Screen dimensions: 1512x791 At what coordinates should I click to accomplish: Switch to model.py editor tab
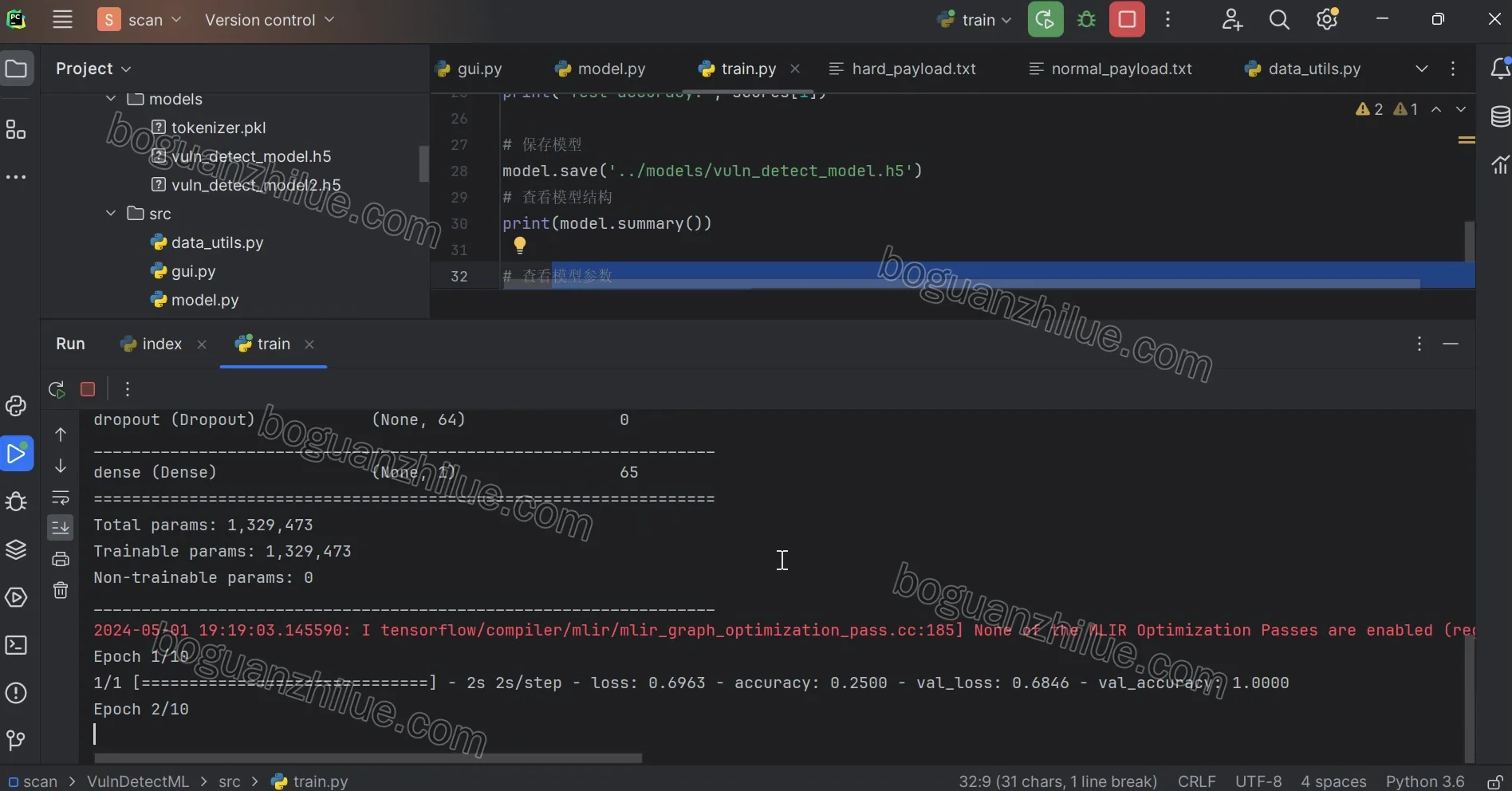[x=600, y=69]
